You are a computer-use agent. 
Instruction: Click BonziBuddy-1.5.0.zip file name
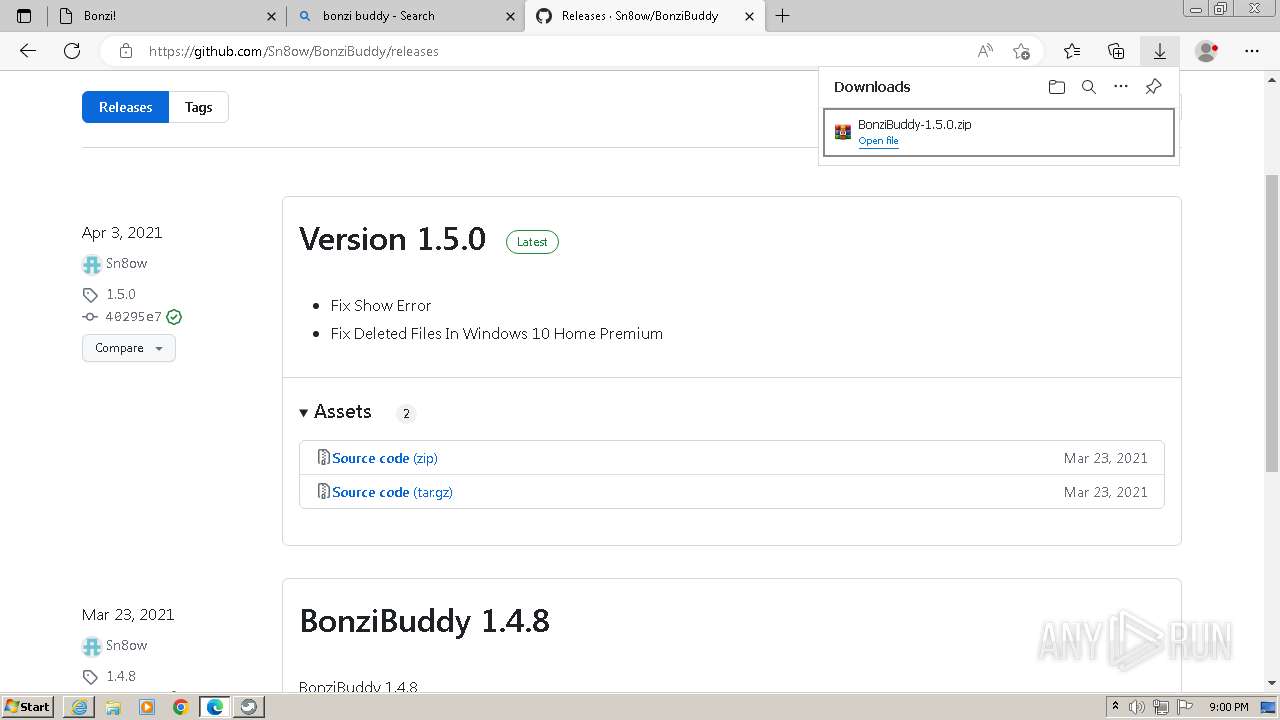tap(914, 125)
